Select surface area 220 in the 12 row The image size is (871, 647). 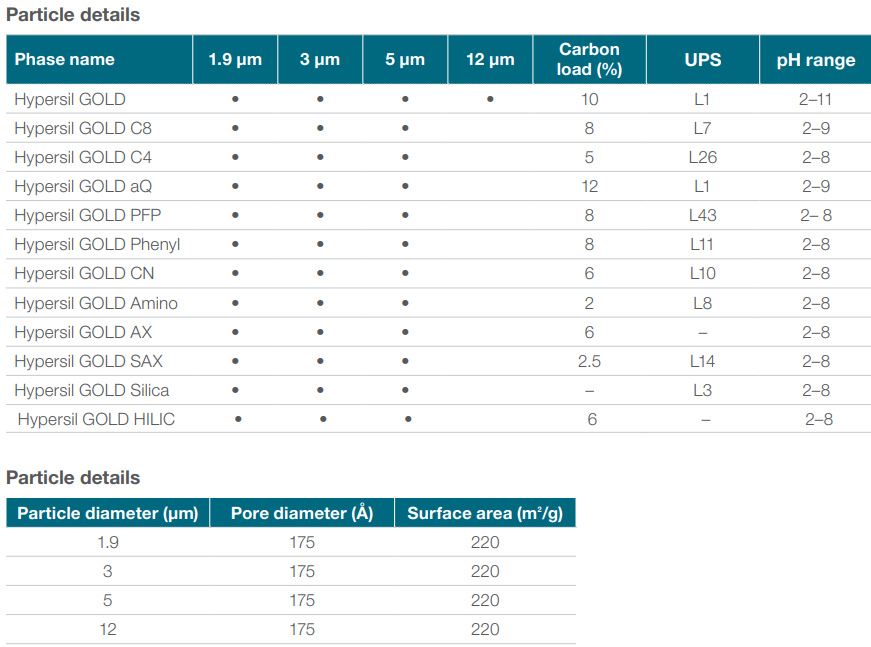(485, 629)
